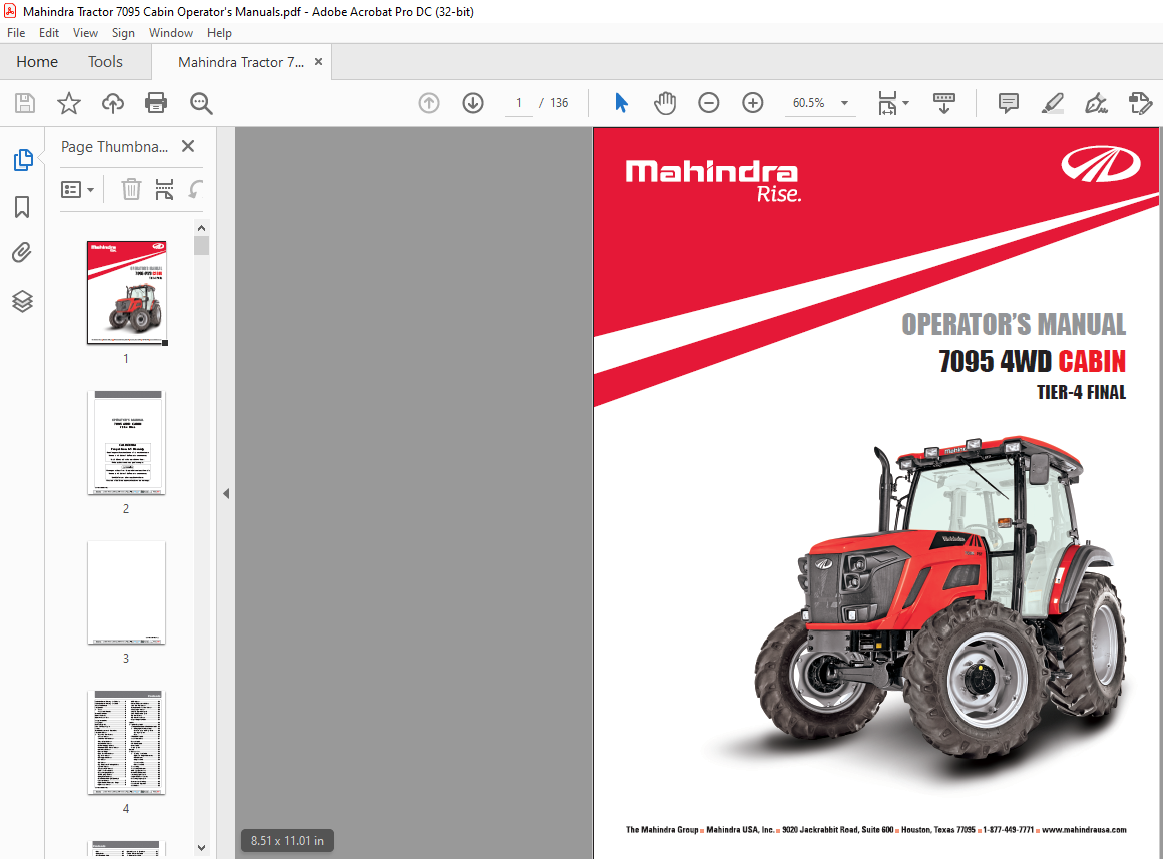Open the Sign menu
This screenshot has width=1163, height=859.
[x=123, y=33]
